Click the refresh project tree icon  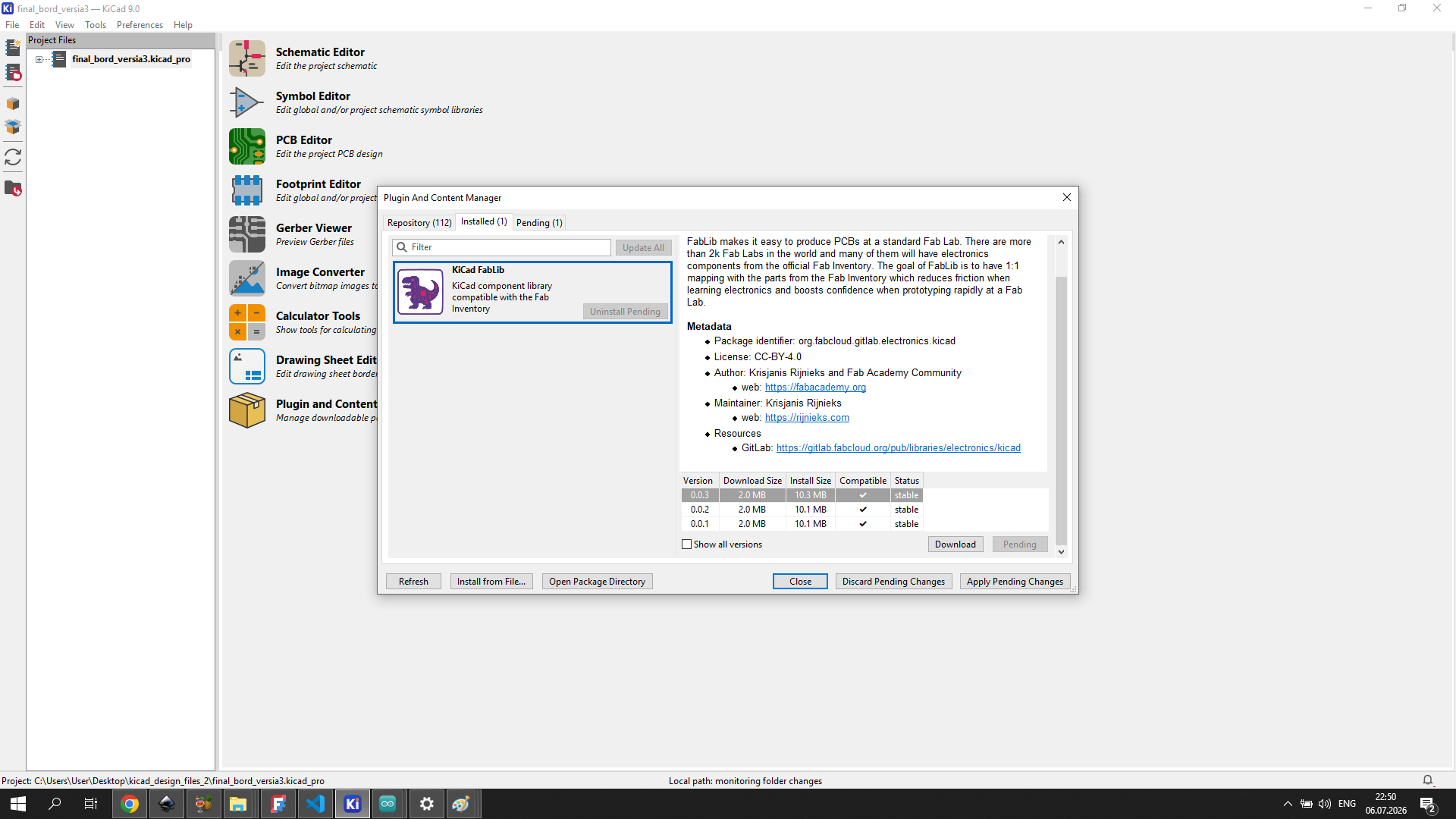click(13, 157)
